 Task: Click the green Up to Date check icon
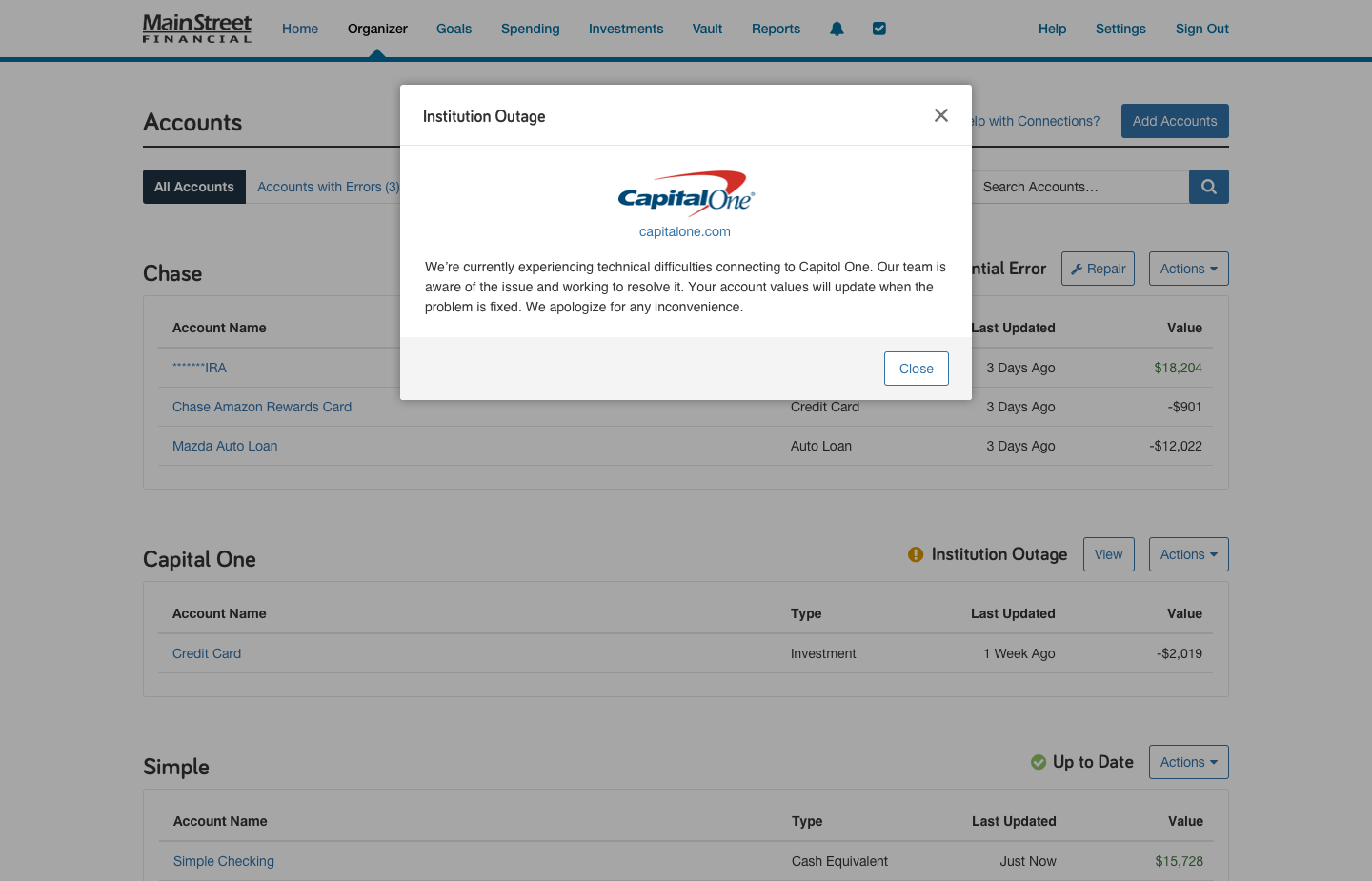click(1039, 762)
